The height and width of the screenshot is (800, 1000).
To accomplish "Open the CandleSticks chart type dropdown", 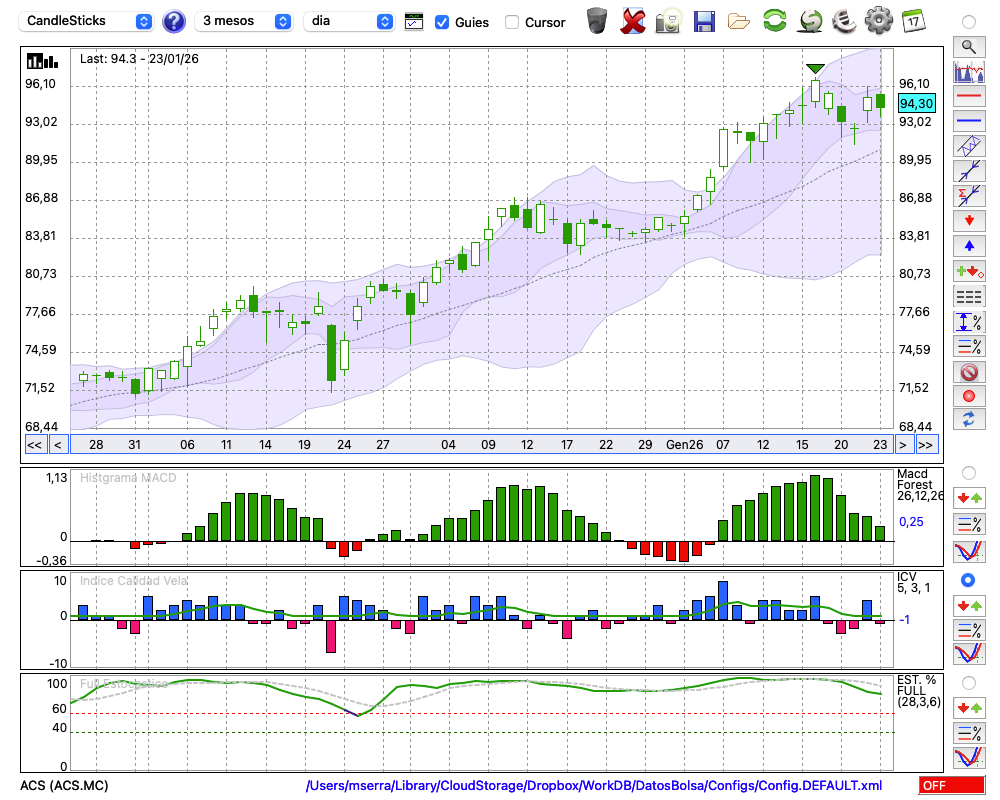I will (89, 21).
